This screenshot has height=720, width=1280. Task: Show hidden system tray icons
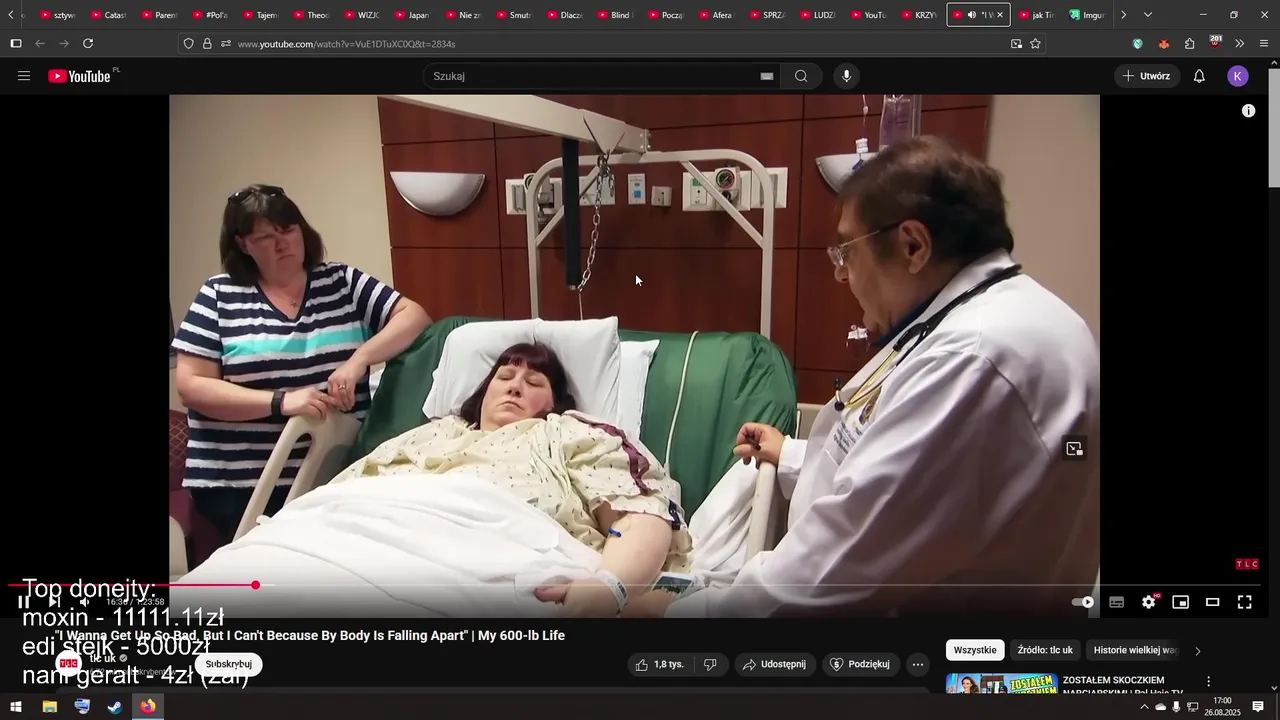(1144, 707)
